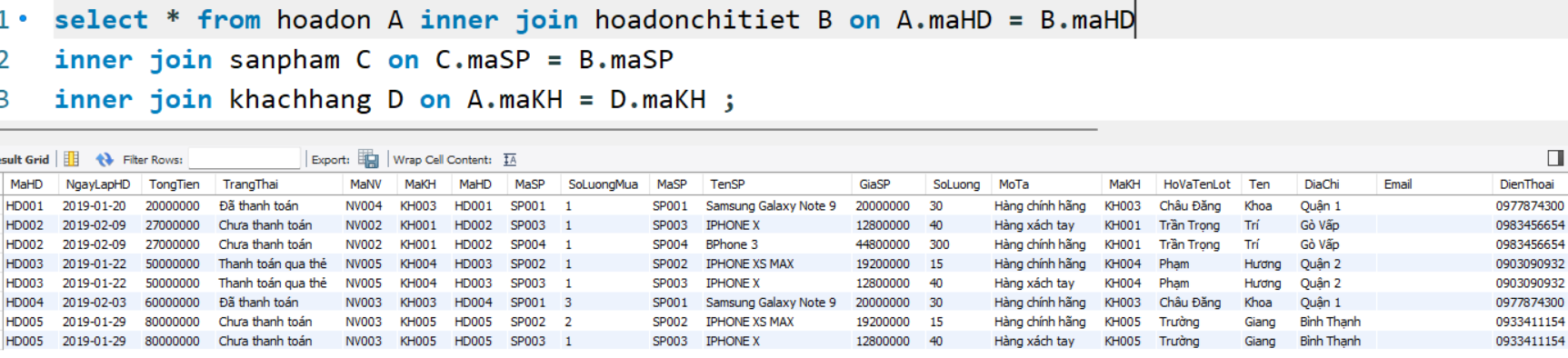Toggle the side panel icon at right
Screen dimensions: 1568x358
pos(1555,158)
